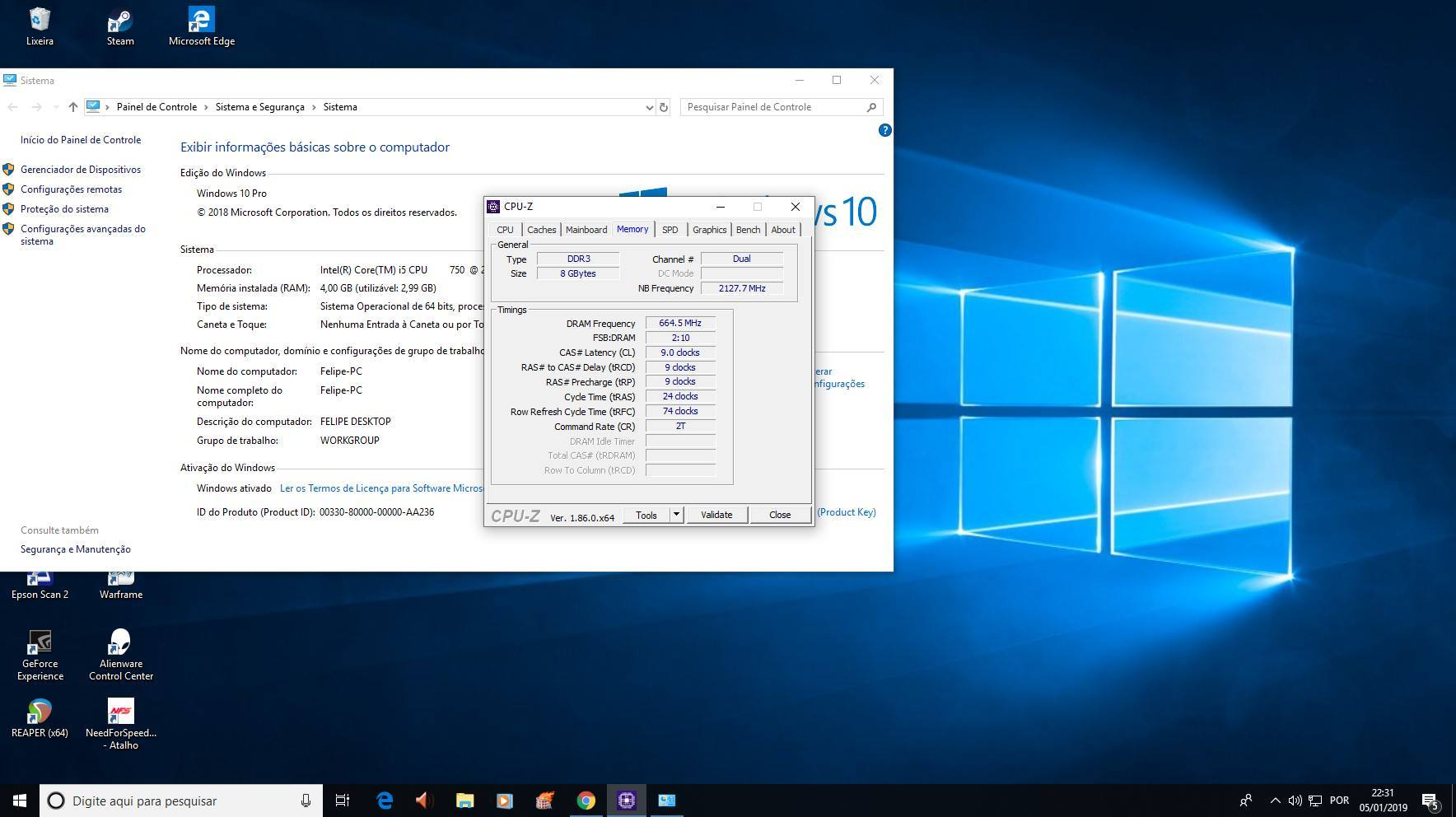Open Segurança e Manutenção link
This screenshot has width=1456, height=817.
pos(76,549)
